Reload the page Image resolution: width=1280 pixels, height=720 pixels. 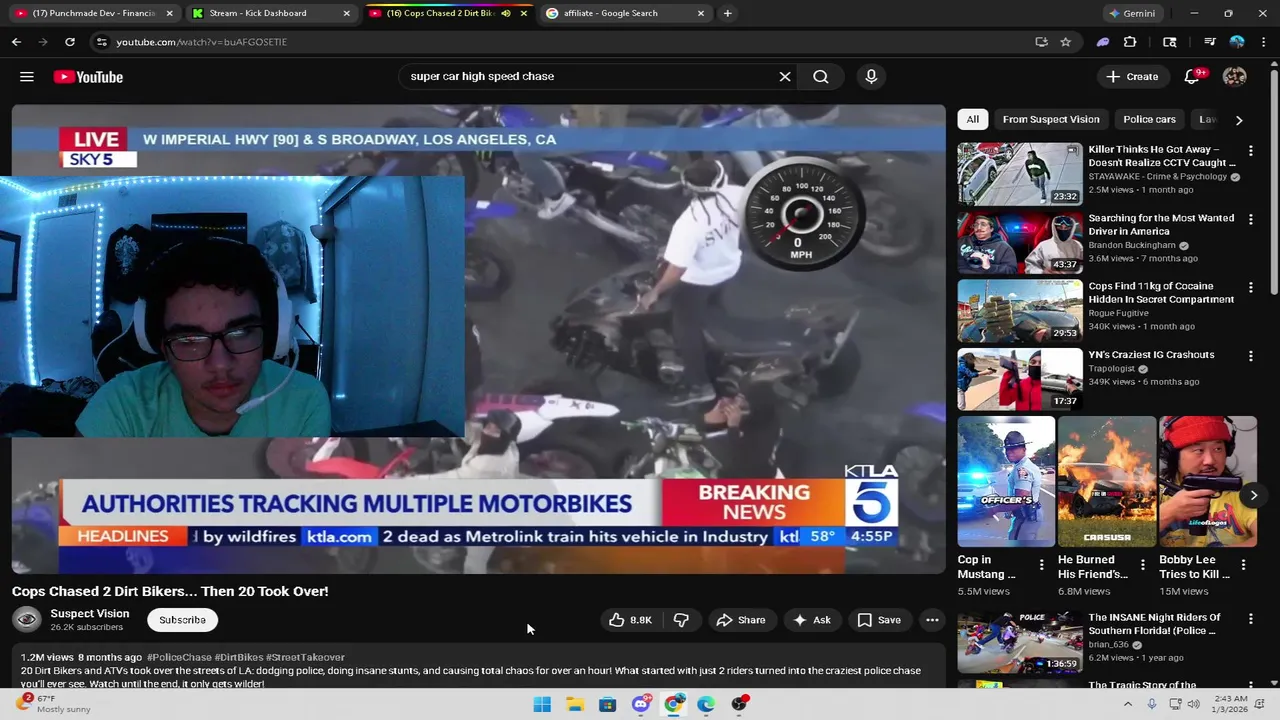click(x=70, y=42)
